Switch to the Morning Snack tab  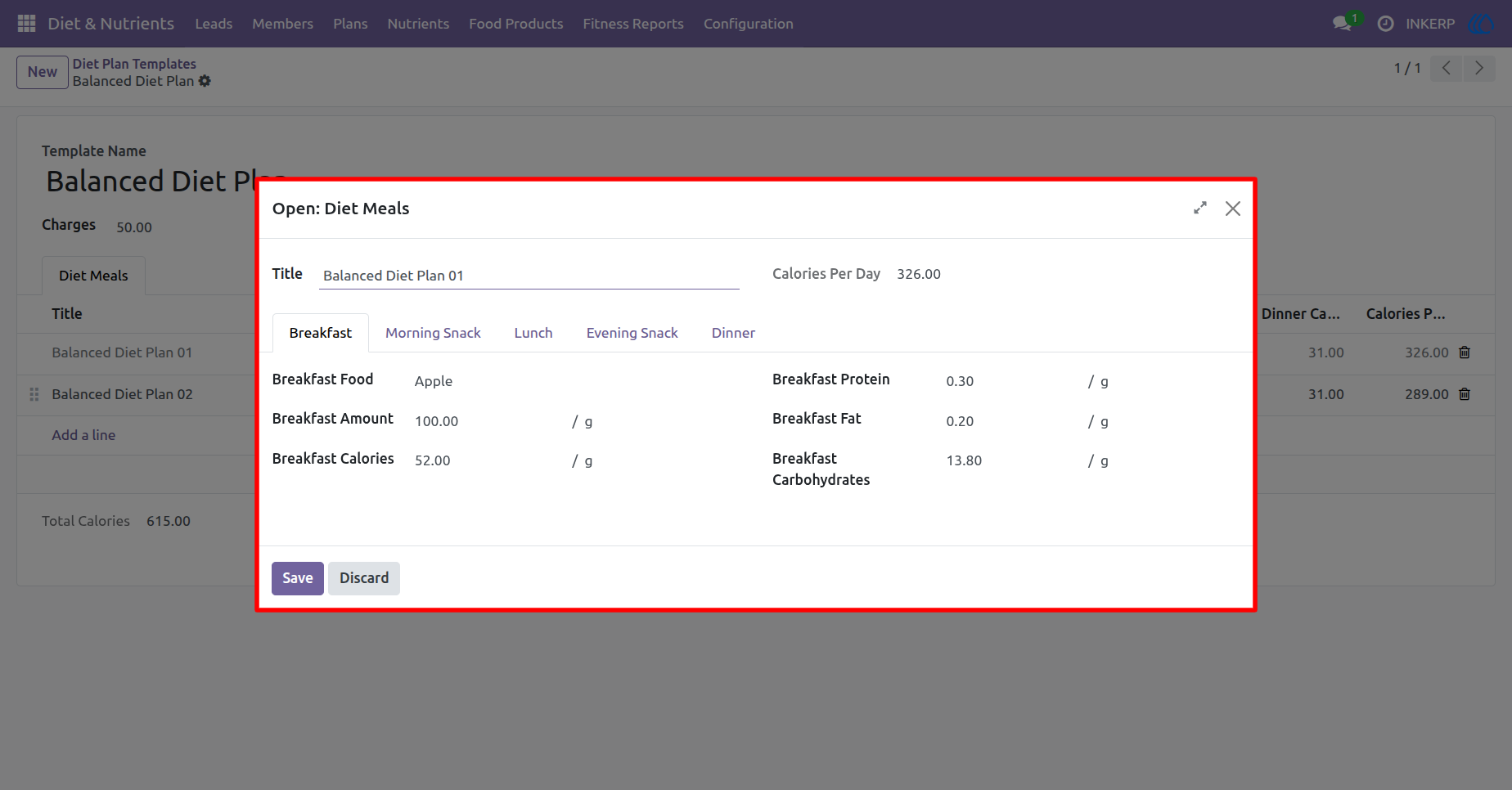[x=433, y=333]
